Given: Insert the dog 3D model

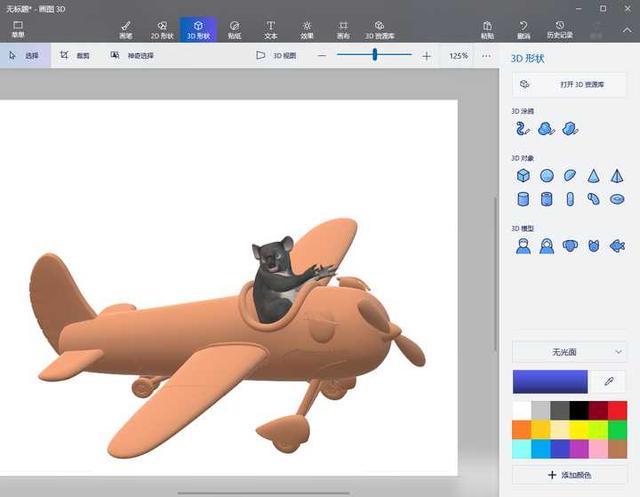Looking at the screenshot, I should [570, 246].
